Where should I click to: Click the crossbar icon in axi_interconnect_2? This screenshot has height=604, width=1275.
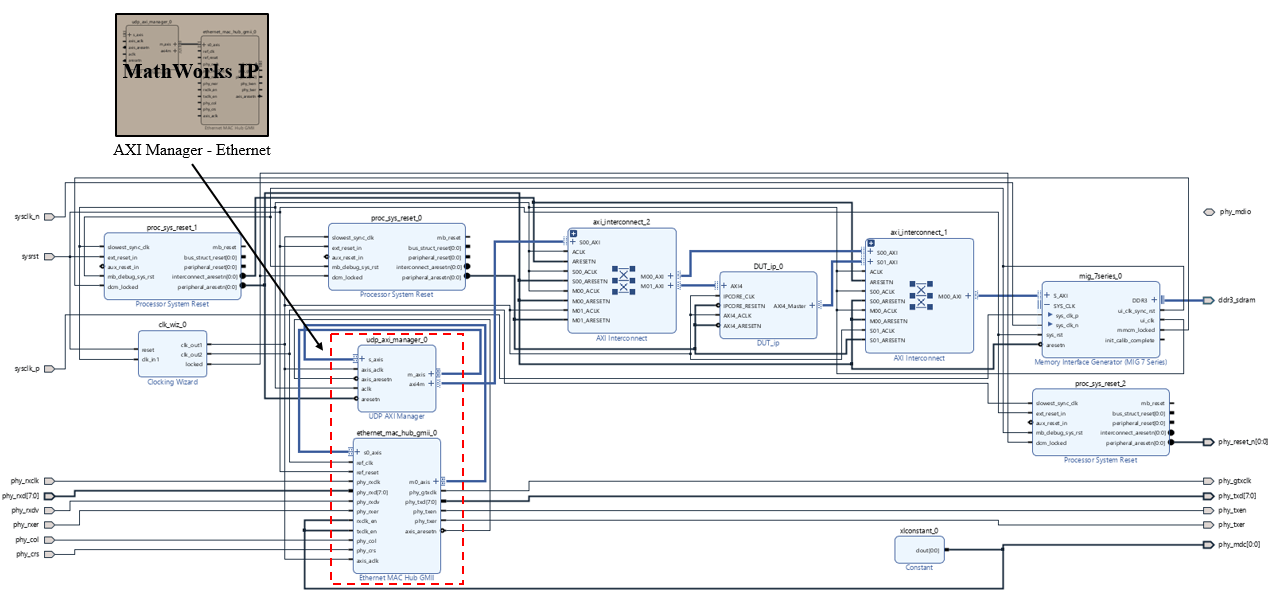point(624,280)
